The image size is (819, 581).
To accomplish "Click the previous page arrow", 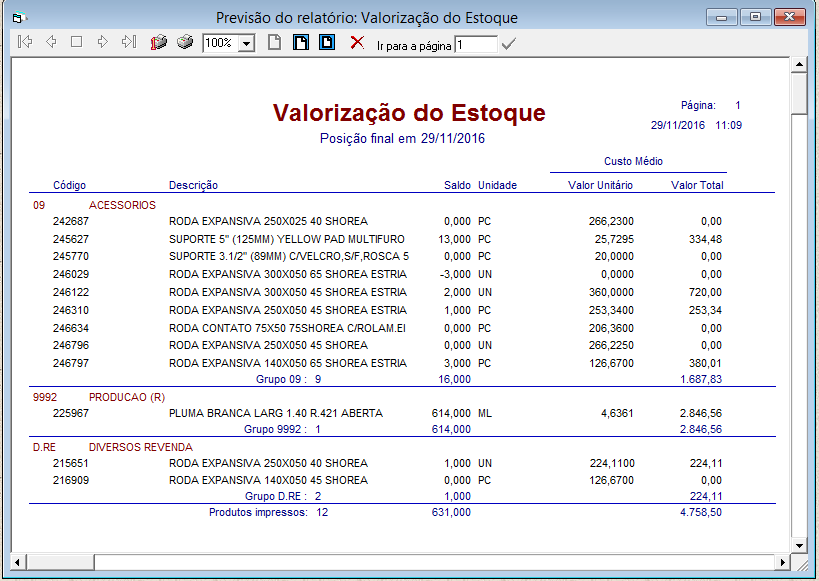I will [51, 43].
